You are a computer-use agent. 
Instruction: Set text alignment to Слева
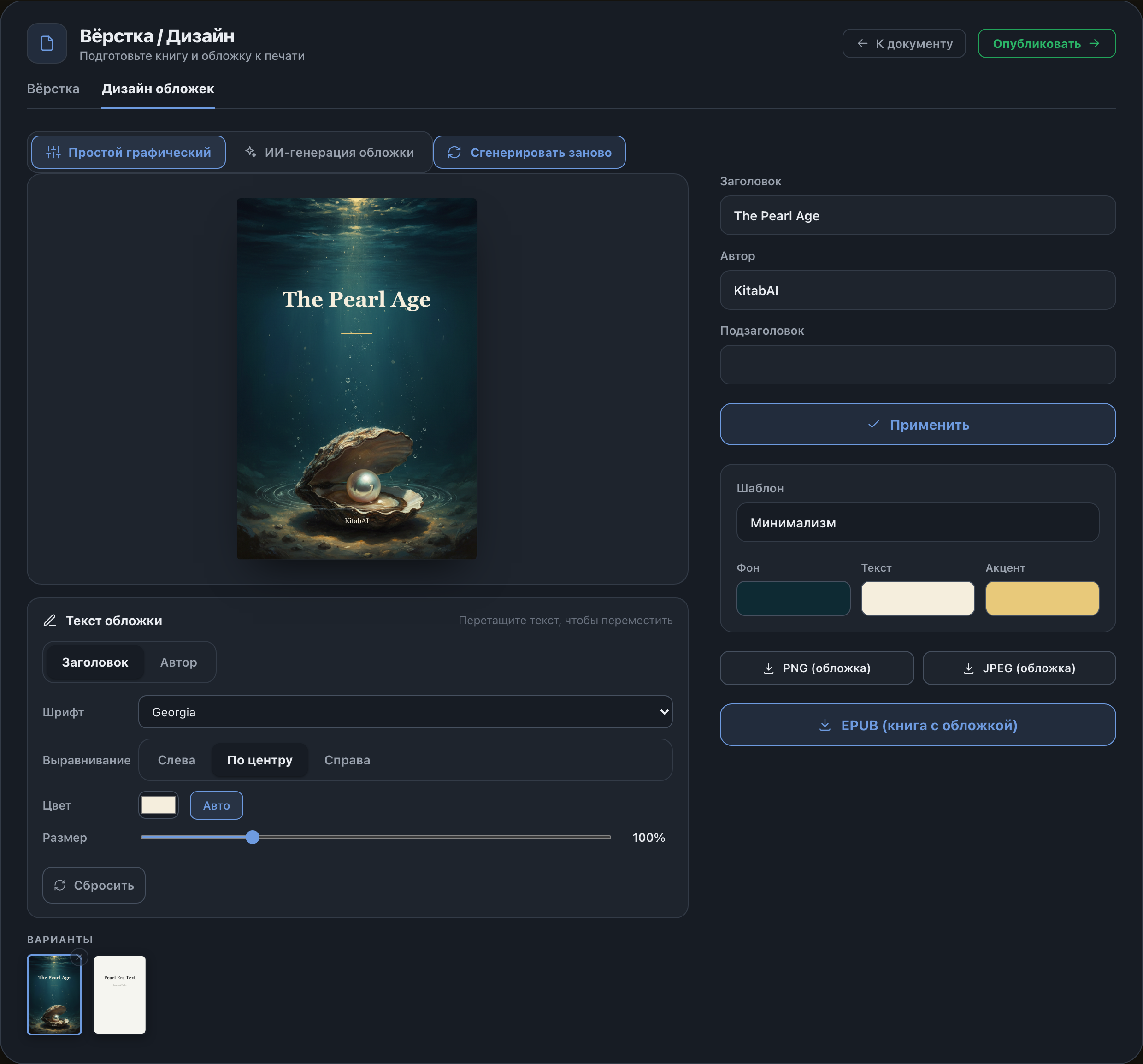click(x=177, y=760)
